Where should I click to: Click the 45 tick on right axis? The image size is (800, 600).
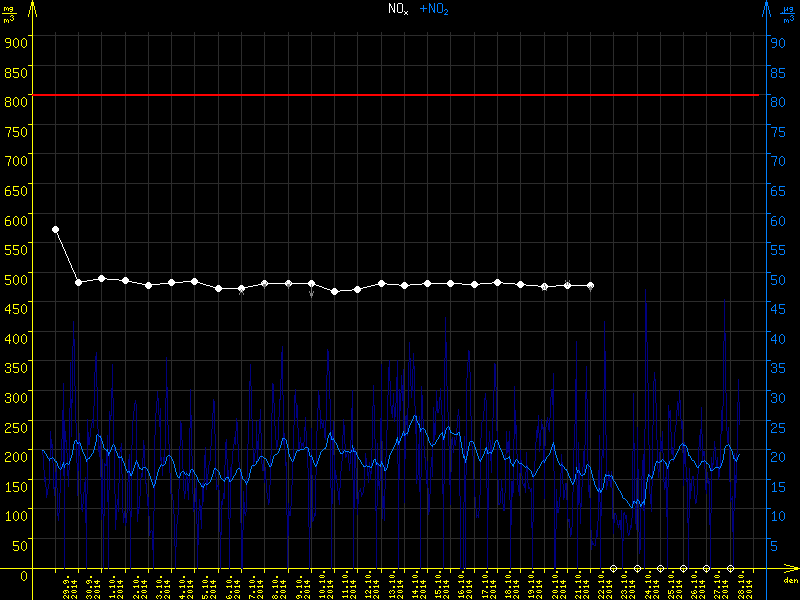click(774, 308)
